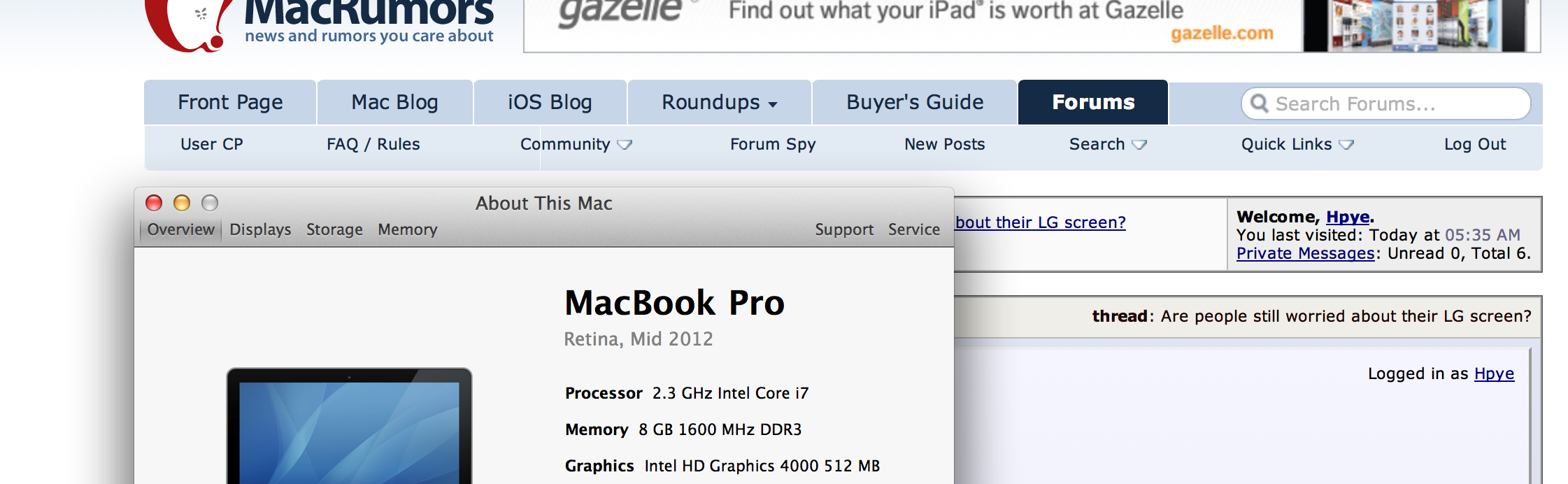Open Service in About This Mac
Screen dimensions: 1568x484
914,229
